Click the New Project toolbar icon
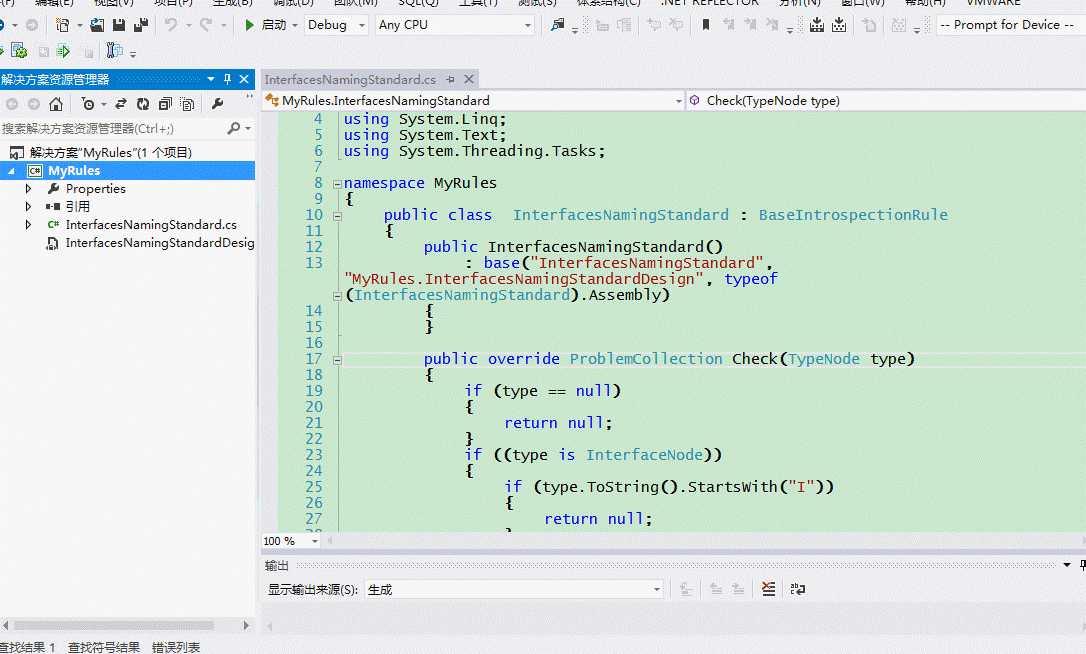Screen dimensions: 1086x654 (62, 26)
